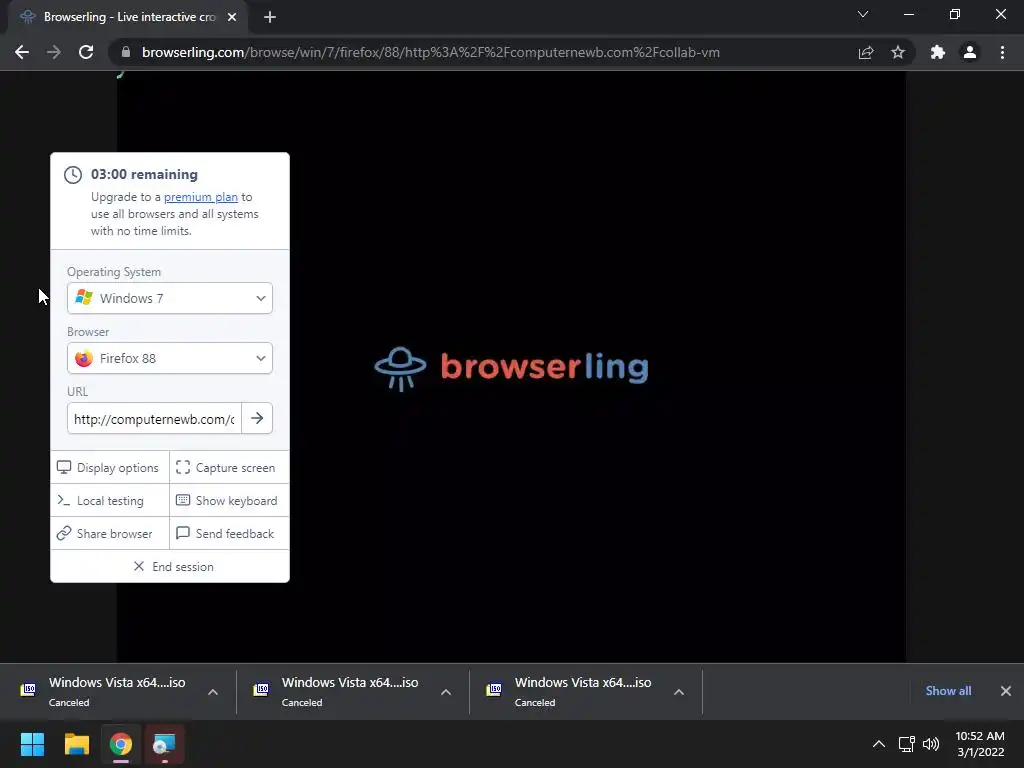This screenshot has height=768, width=1024.
Task: Open the volume tray icon
Action: (931, 744)
